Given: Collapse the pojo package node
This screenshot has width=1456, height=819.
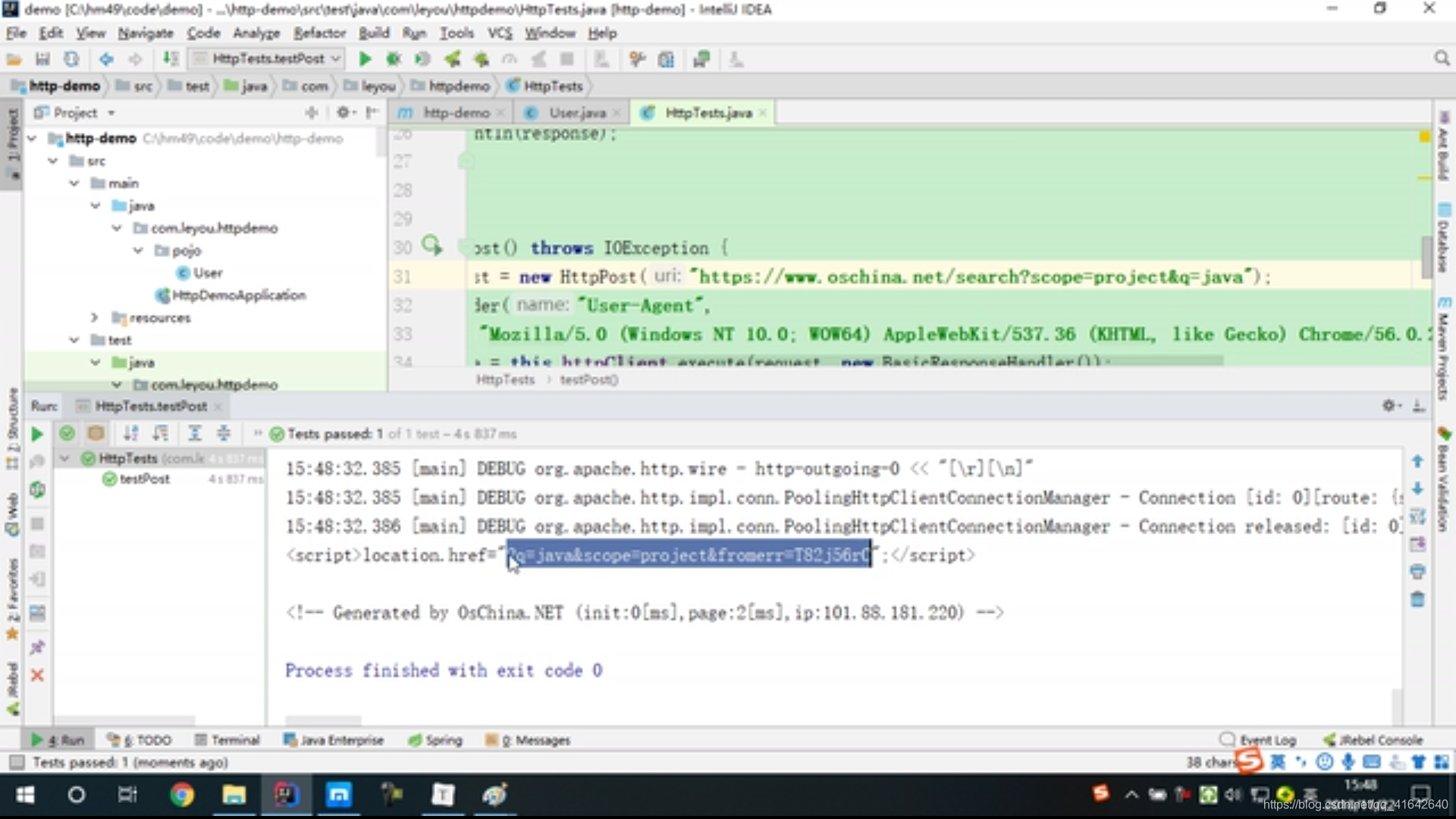Looking at the screenshot, I should (x=138, y=250).
